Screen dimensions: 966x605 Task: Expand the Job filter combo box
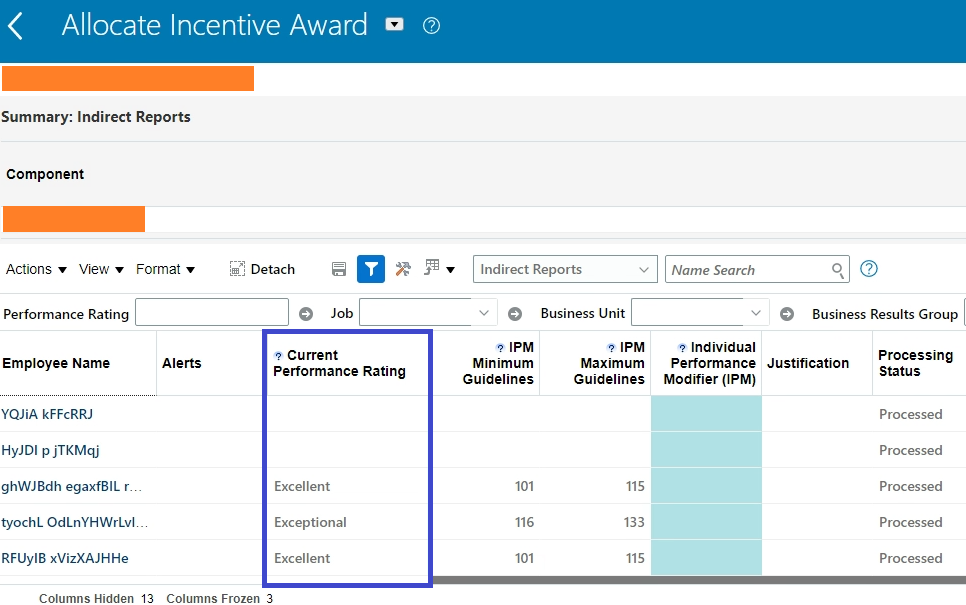(485, 313)
